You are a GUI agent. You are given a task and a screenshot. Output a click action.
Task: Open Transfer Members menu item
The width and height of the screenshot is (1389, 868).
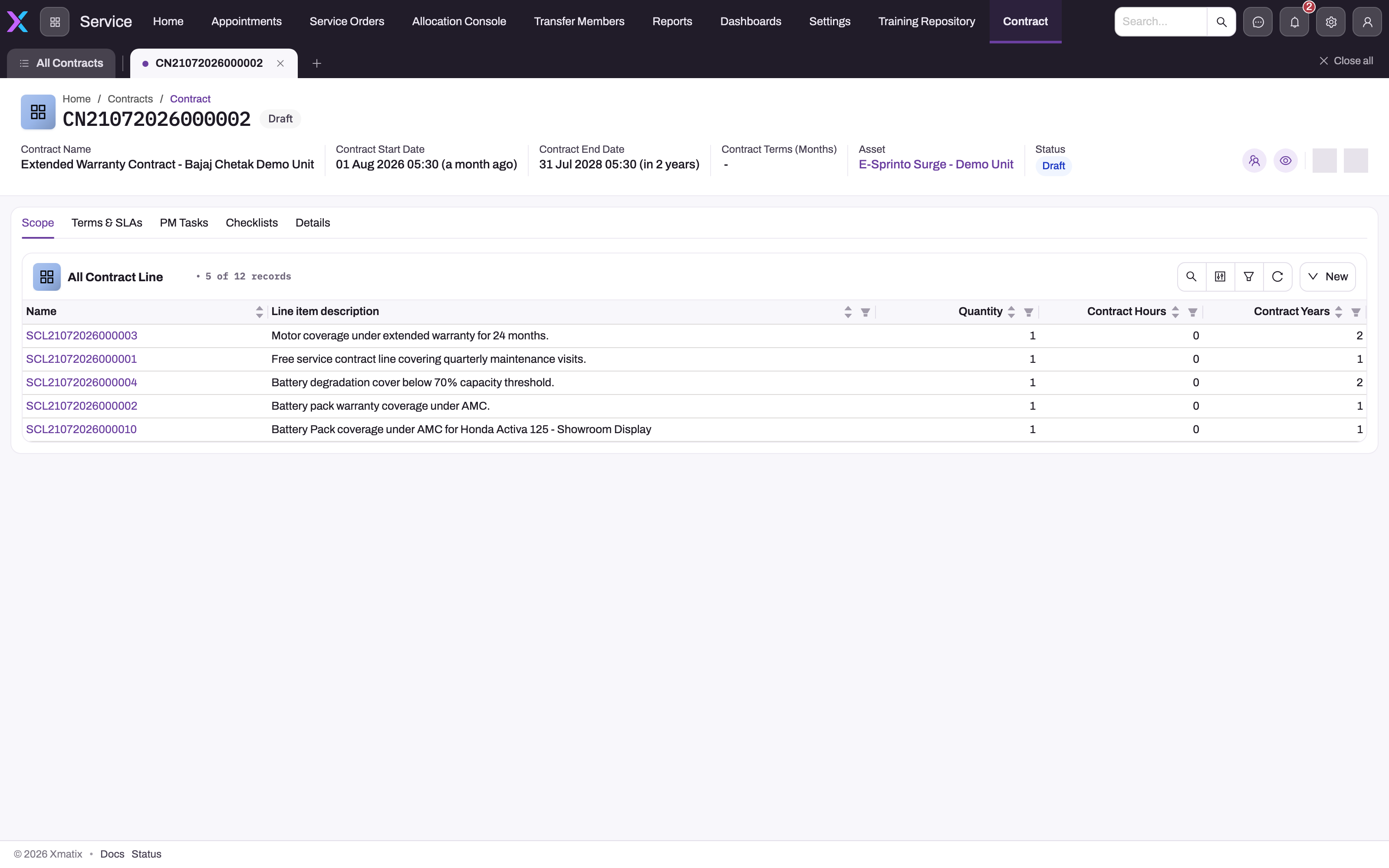tap(579, 22)
